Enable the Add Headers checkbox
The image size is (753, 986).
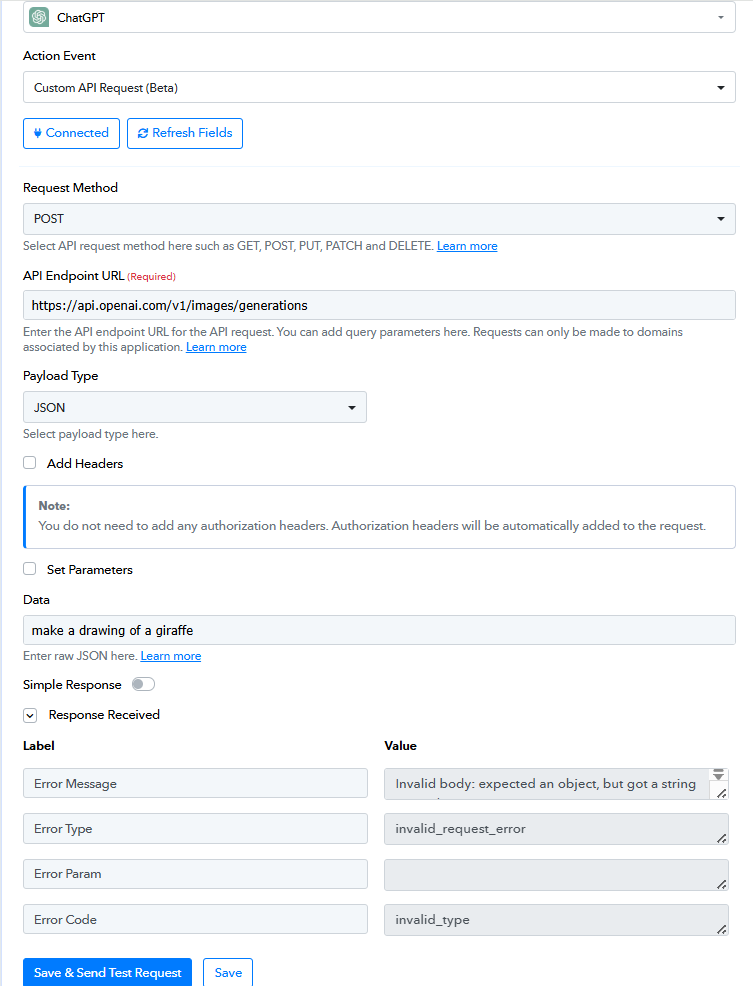click(30, 463)
